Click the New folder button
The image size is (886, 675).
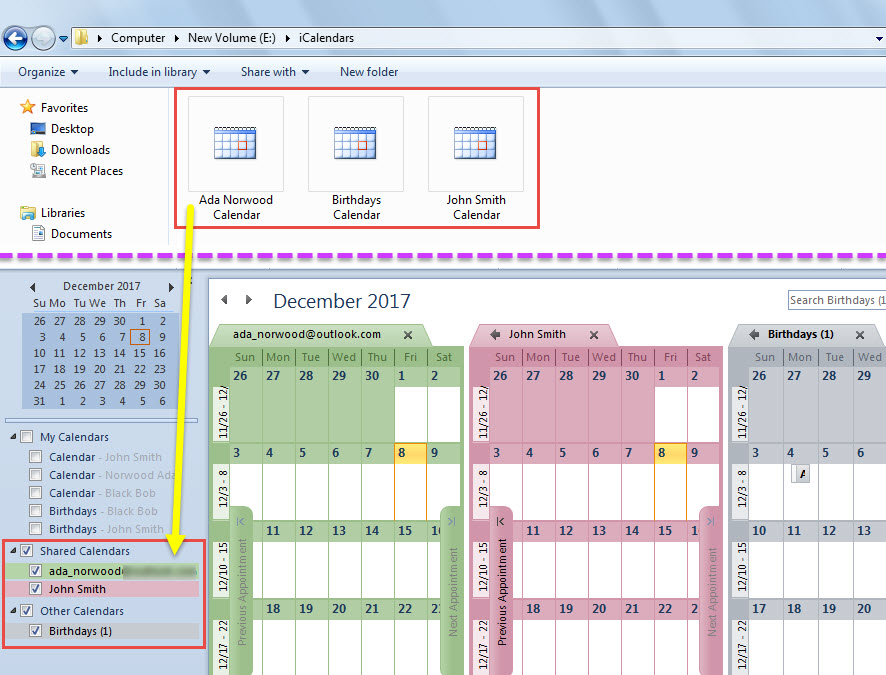(x=371, y=72)
